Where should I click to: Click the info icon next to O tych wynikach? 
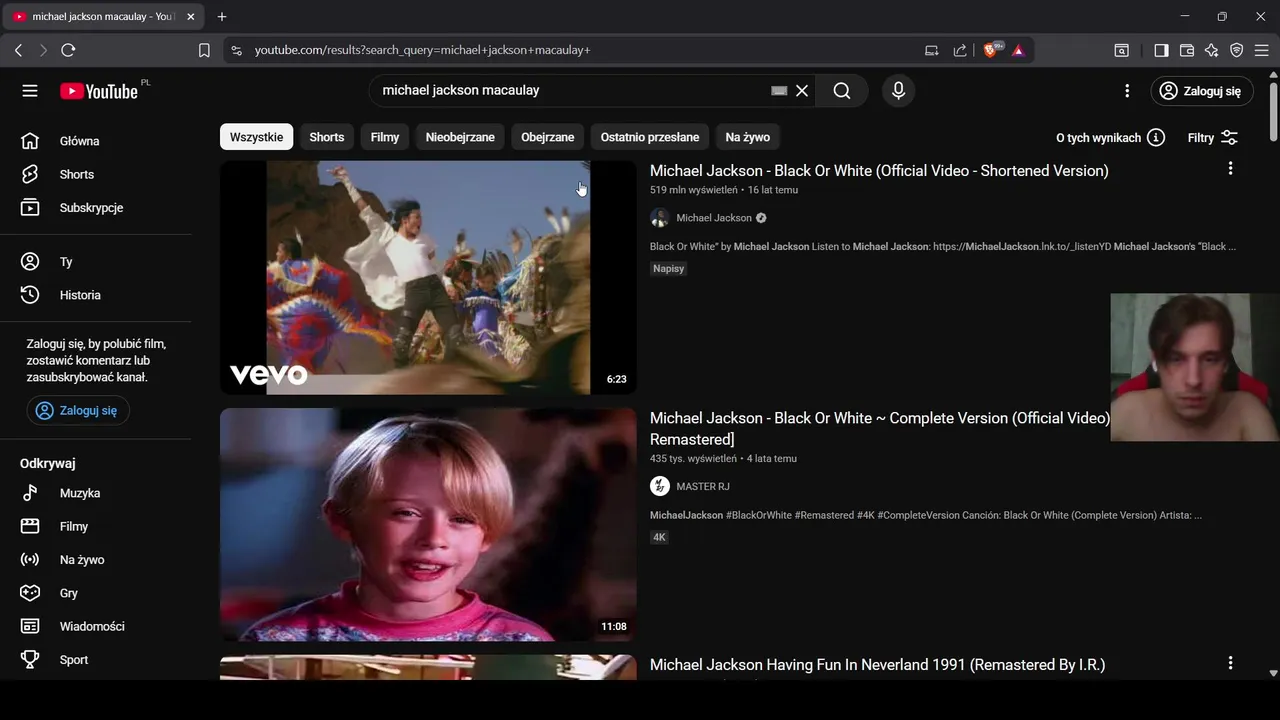1156,138
